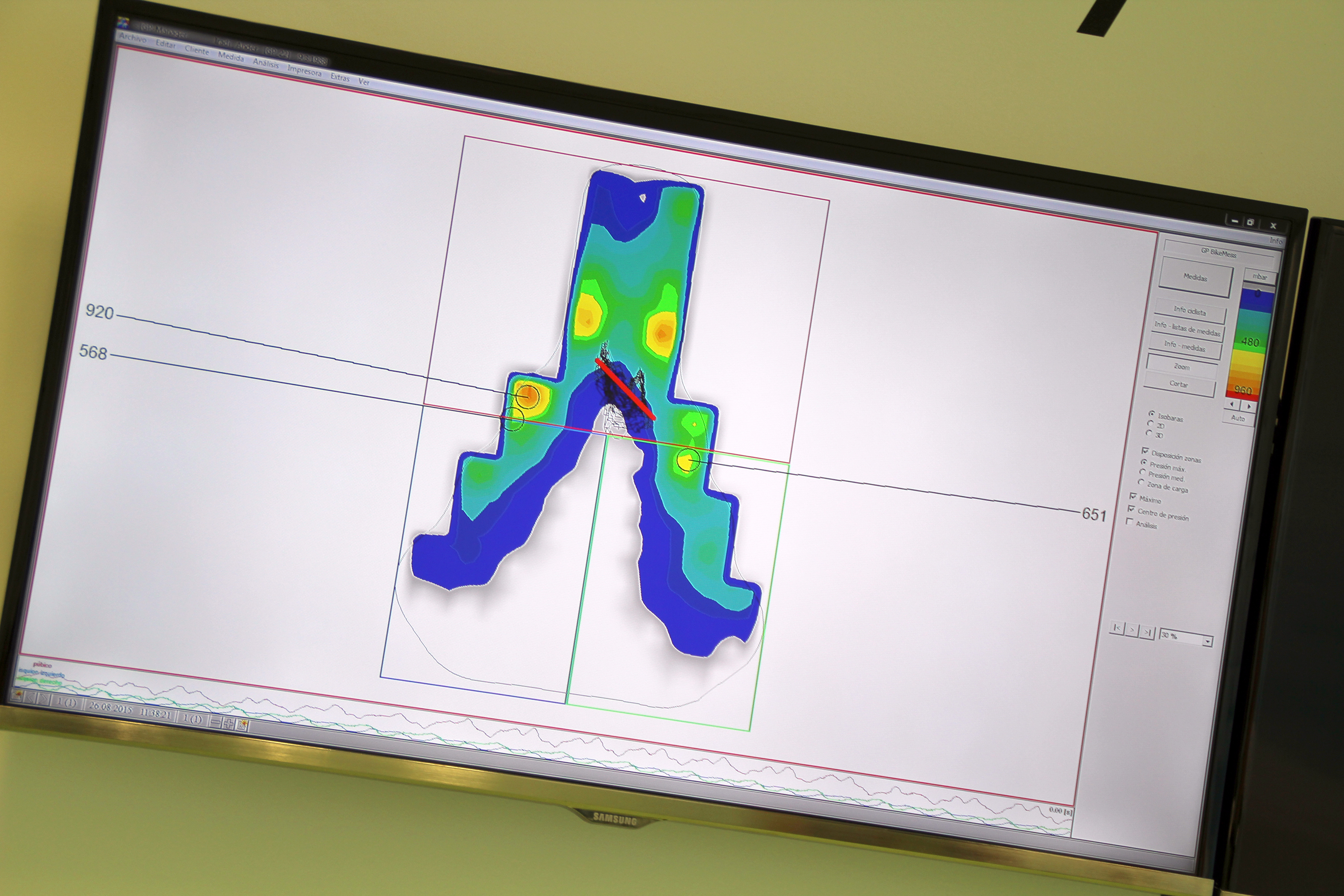Decrease pressure scale with left arrow
The height and width of the screenshot is (896, 1344).
coord(1232,405)
